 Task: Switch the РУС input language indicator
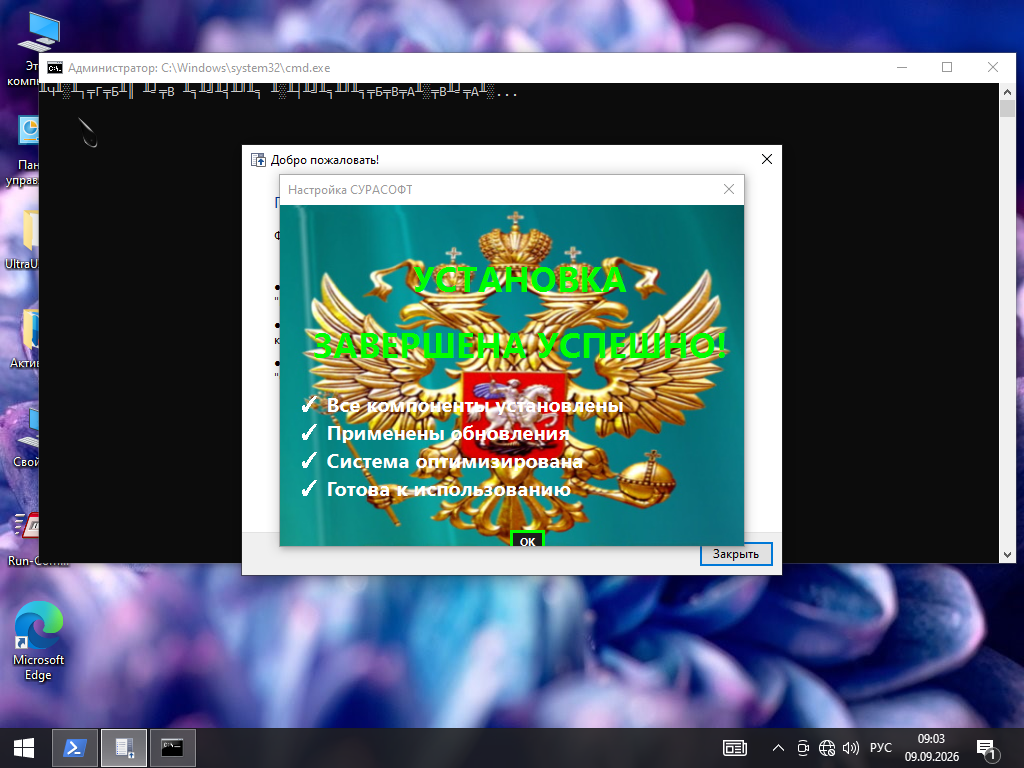point(880,748)
